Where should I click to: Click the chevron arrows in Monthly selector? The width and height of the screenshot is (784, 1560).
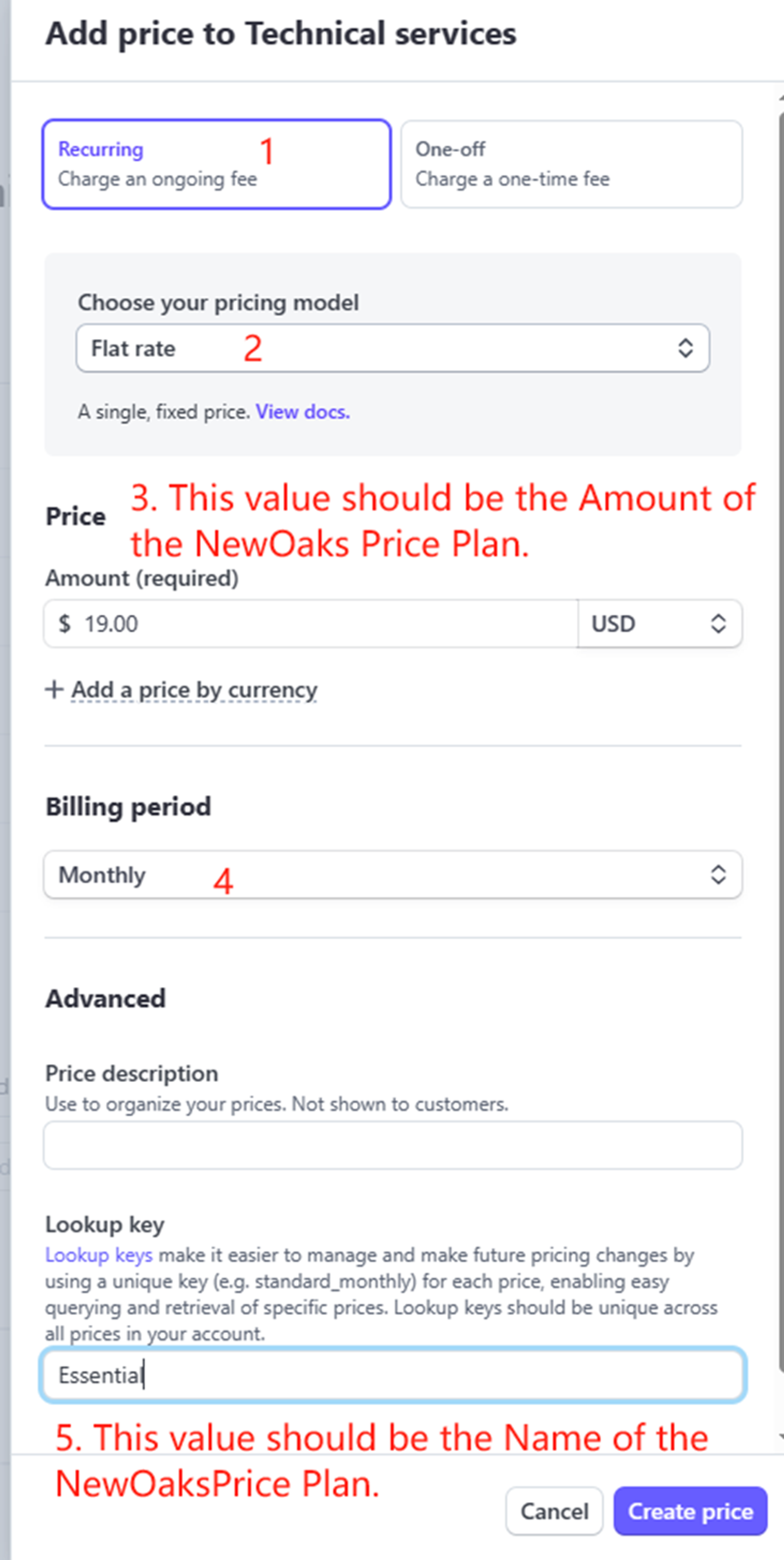[718, 875]
